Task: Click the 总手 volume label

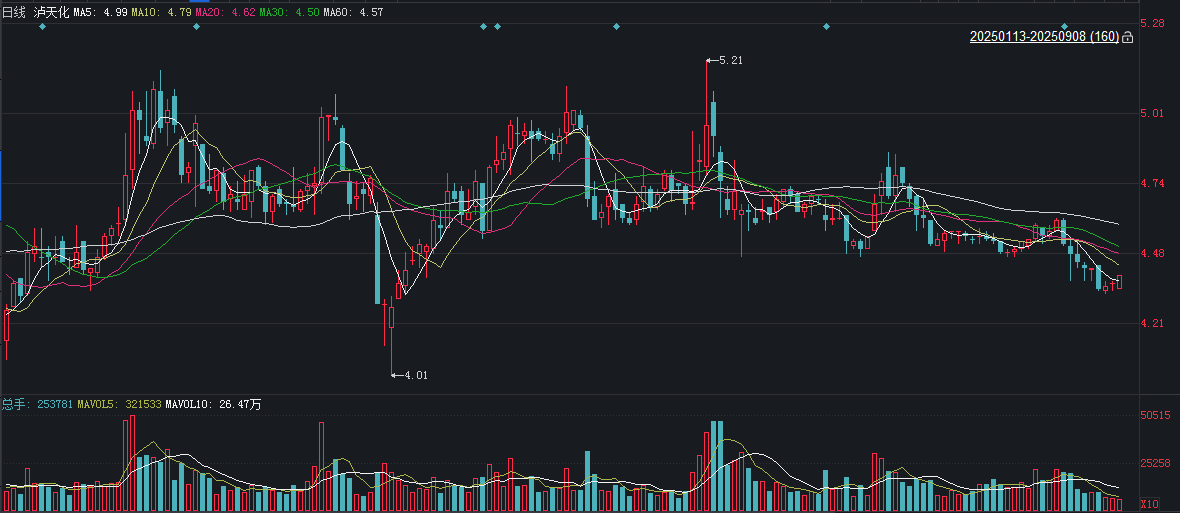Action: point(13,404)
